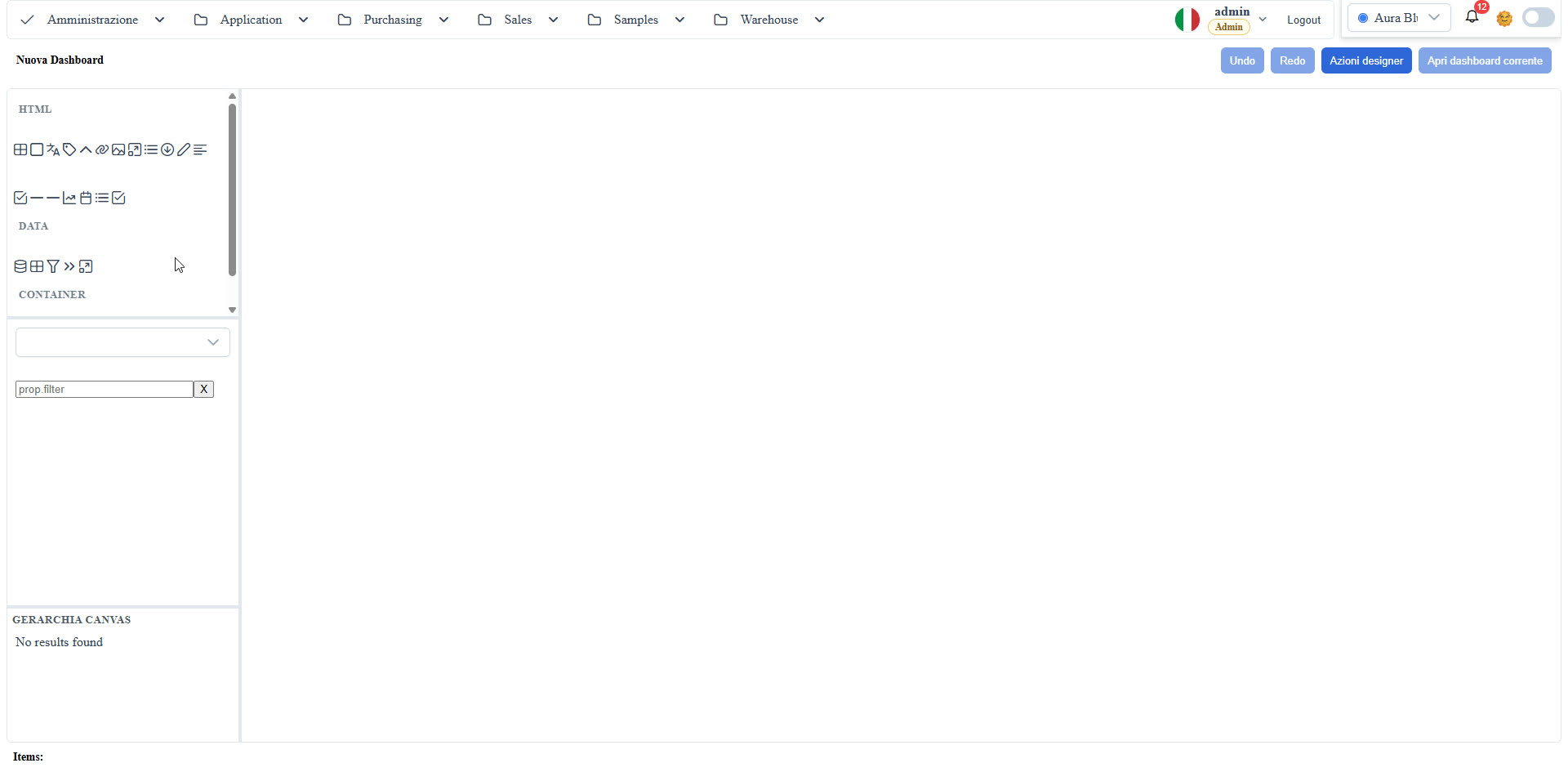Expand the Sales chevron arrow

553,20
